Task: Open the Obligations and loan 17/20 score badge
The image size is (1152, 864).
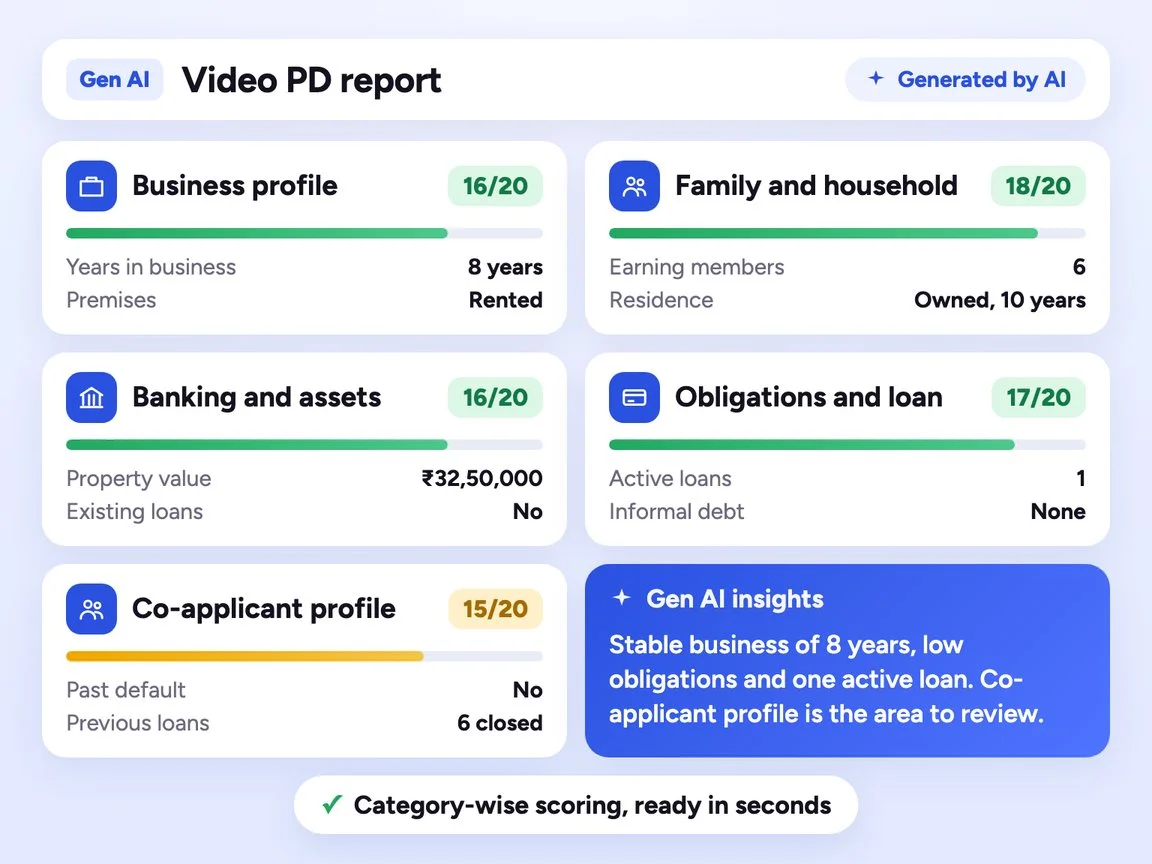Action: pos(1038,397)
